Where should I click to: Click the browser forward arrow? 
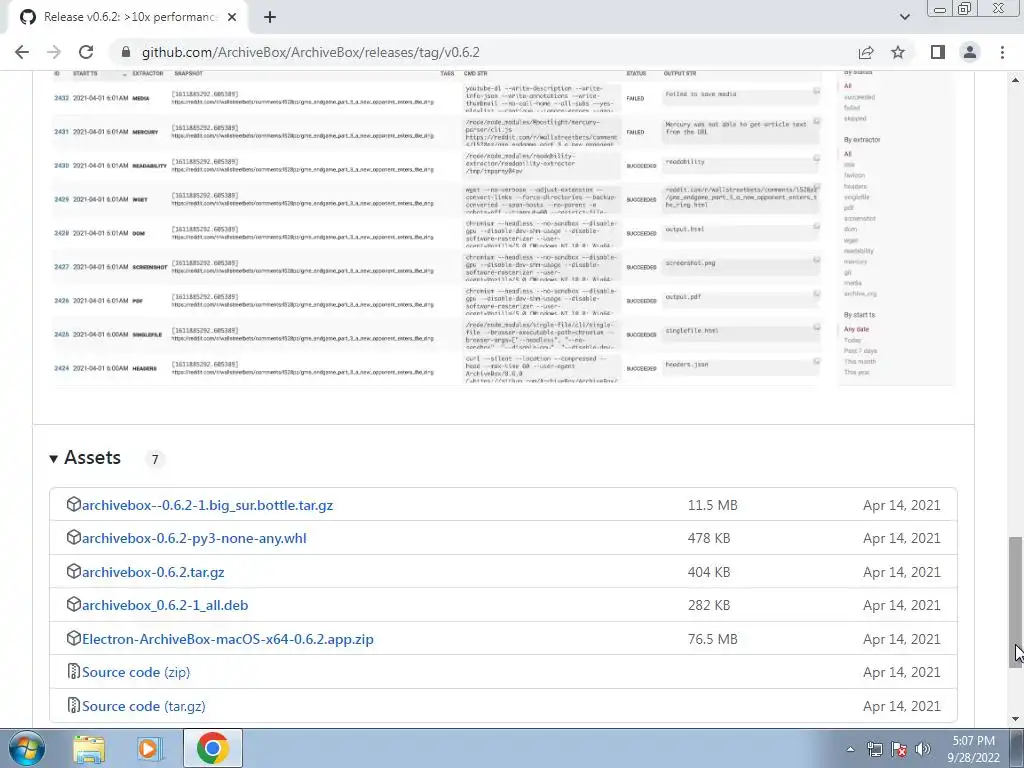(x=54, y=52)
